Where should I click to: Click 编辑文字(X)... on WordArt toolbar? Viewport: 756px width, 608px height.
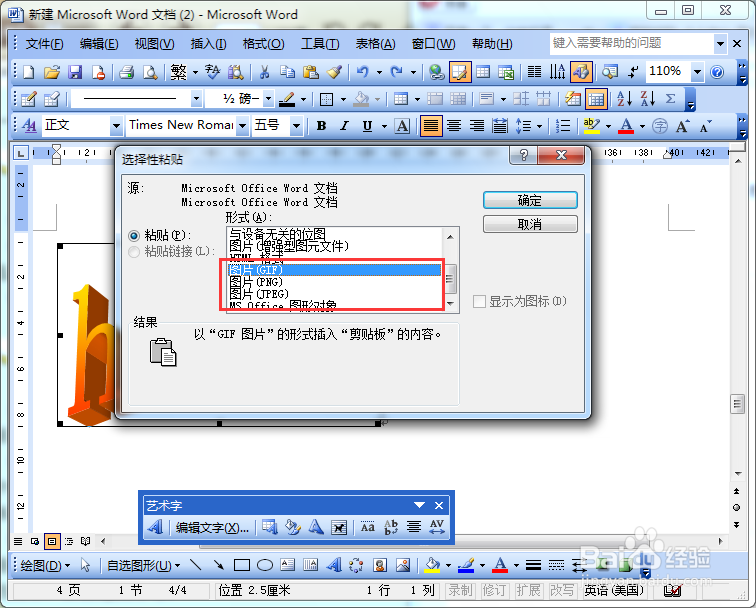coord(212,527)
